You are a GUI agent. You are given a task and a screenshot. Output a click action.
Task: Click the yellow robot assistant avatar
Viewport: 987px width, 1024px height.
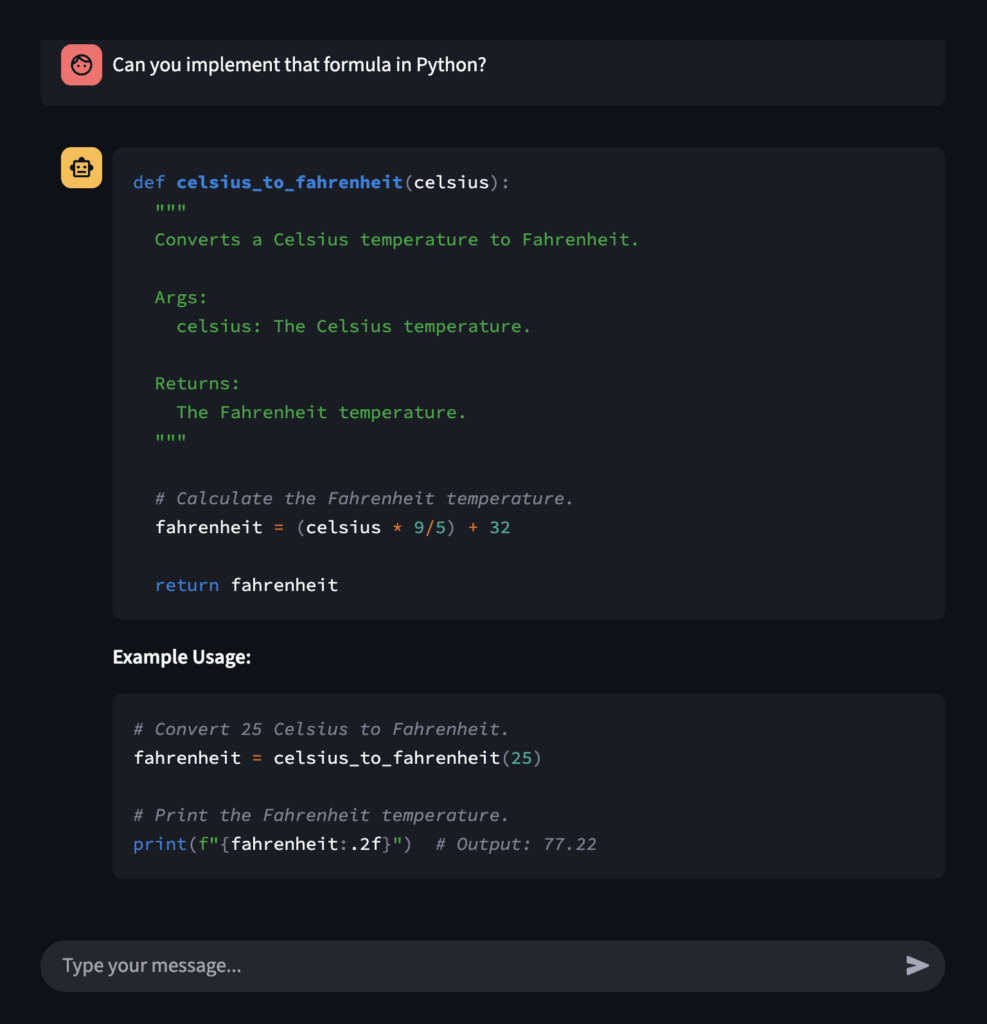[x=81, y=168]
